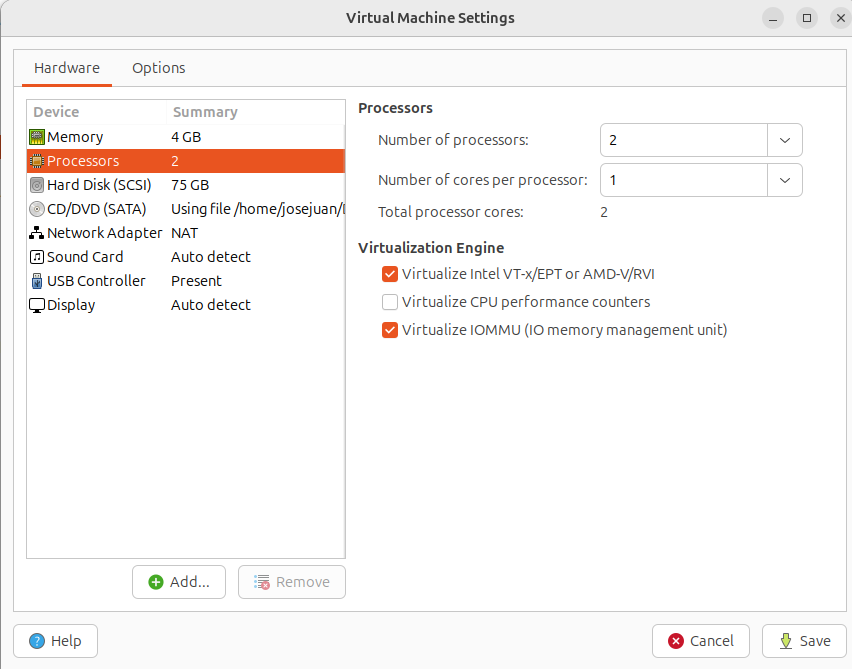Click the Network Adapter icon
The width and height of the screenshot is (852, 669).
[x=35, y=232]
